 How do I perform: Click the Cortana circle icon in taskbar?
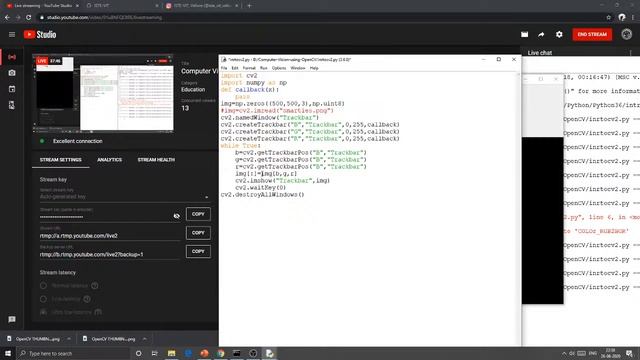138,353
